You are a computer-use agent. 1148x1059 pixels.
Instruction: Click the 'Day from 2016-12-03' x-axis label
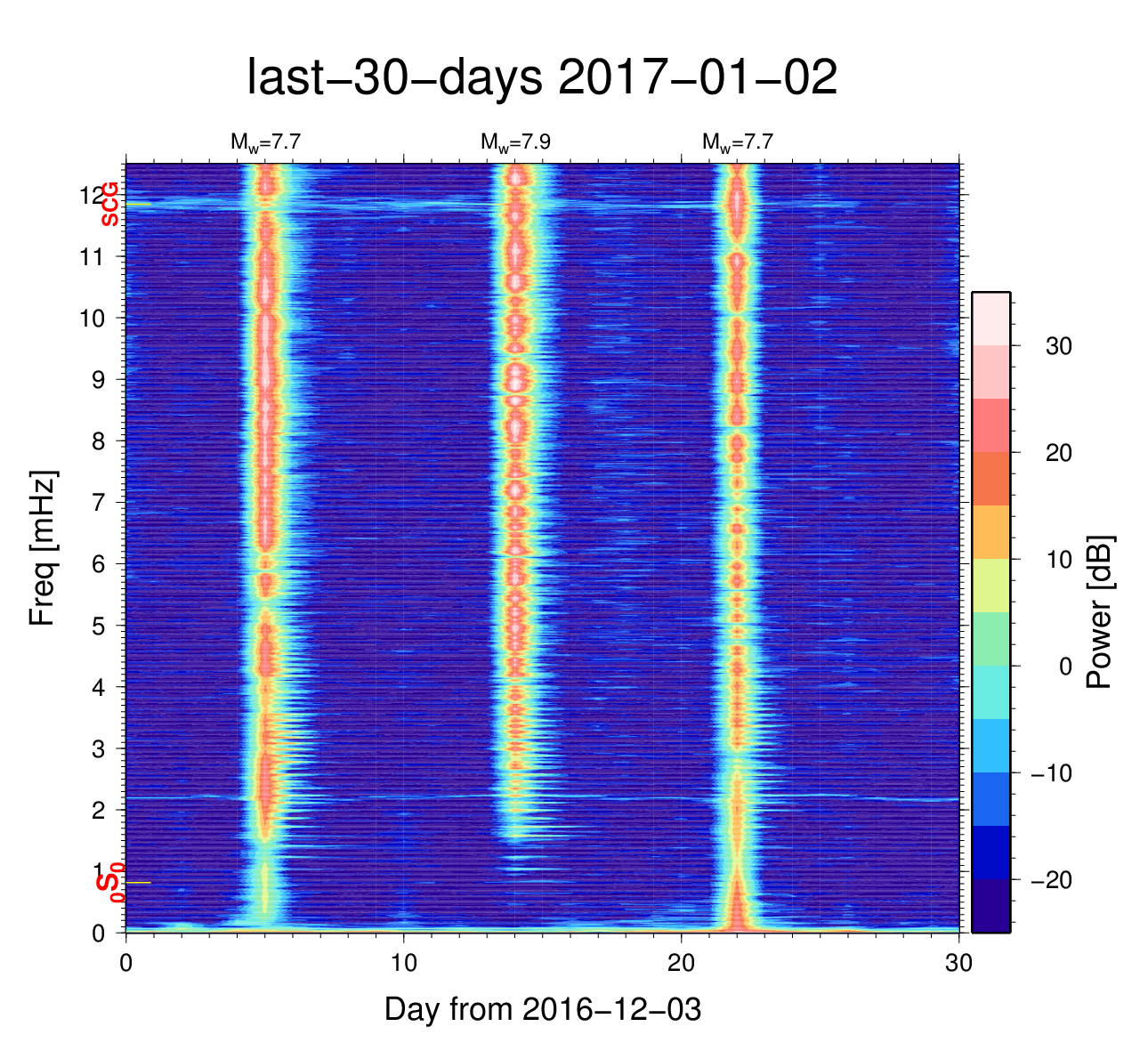(542, 1009)
